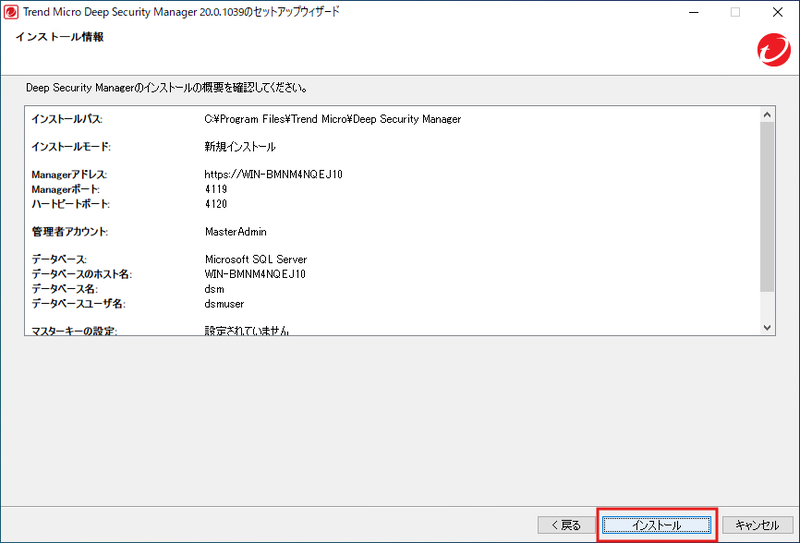The image size is (800, 543).
Task: Click the scroll down arrow in summary list
Action: tap(767, 328)
